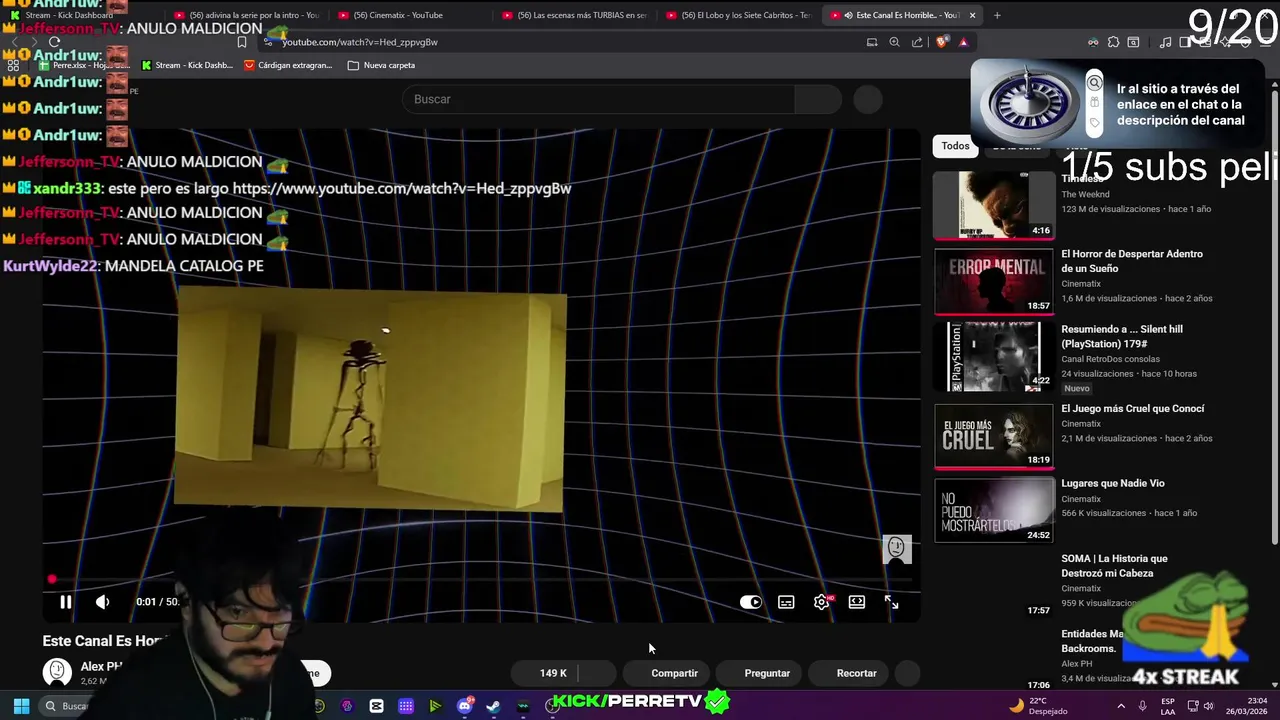Like the video showing 149 K
Screen dimensions: 1280x720
[545, 673]
